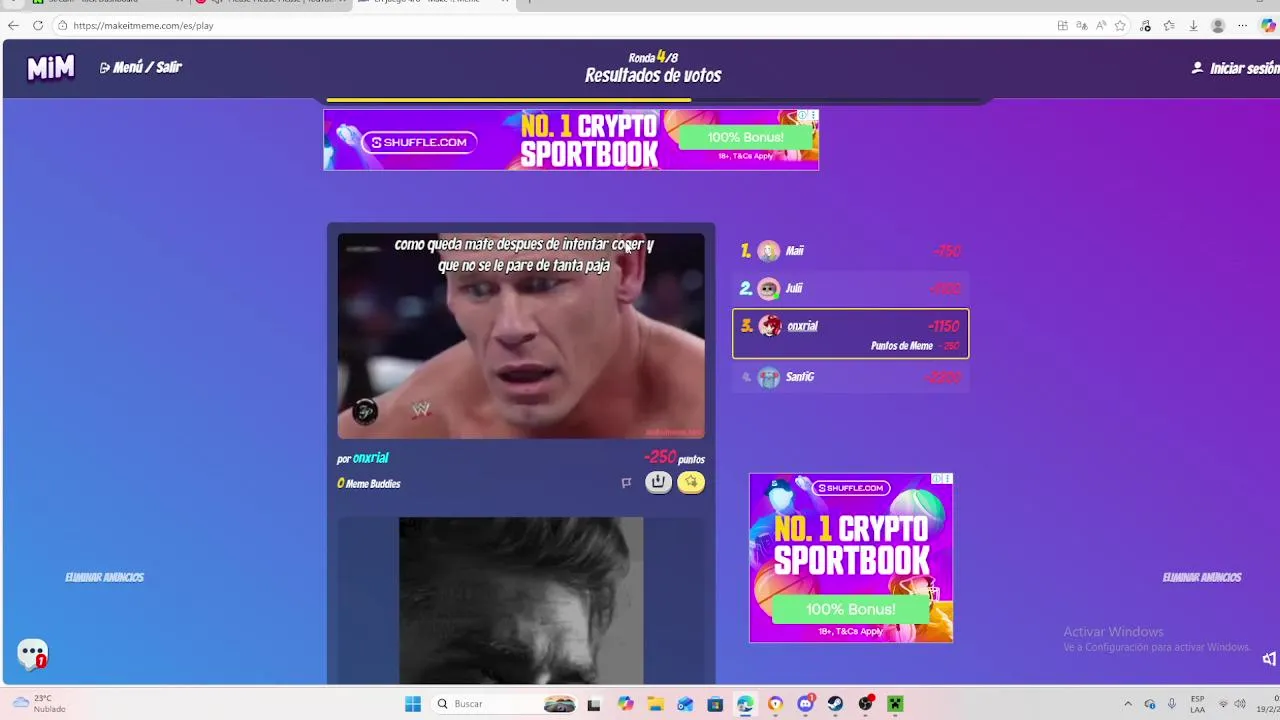Toggle the sound speaker icon
The image size is (1280, 720).
[x=1269, y=658]
